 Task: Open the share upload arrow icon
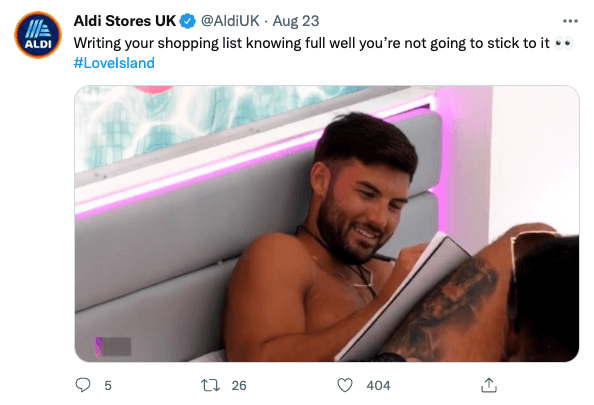tap(489, 385)
